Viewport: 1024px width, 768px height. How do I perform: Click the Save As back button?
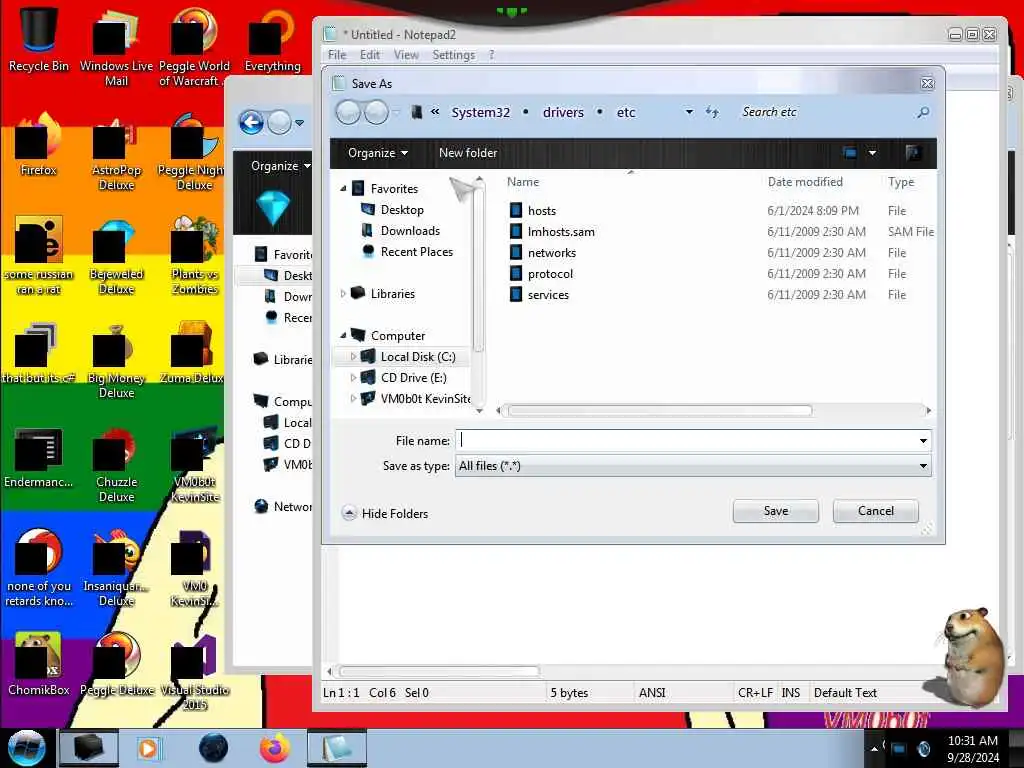[x=348, y=112]
